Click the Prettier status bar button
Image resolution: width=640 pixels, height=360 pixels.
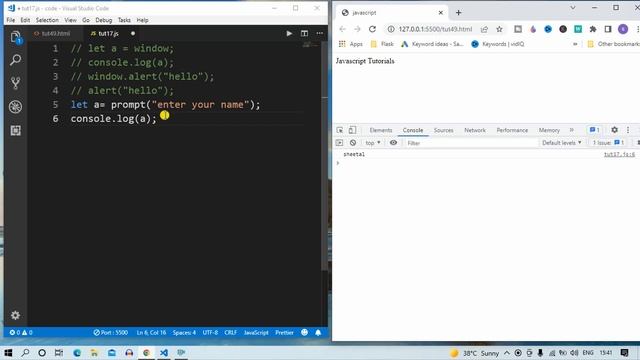pos(284,333)
